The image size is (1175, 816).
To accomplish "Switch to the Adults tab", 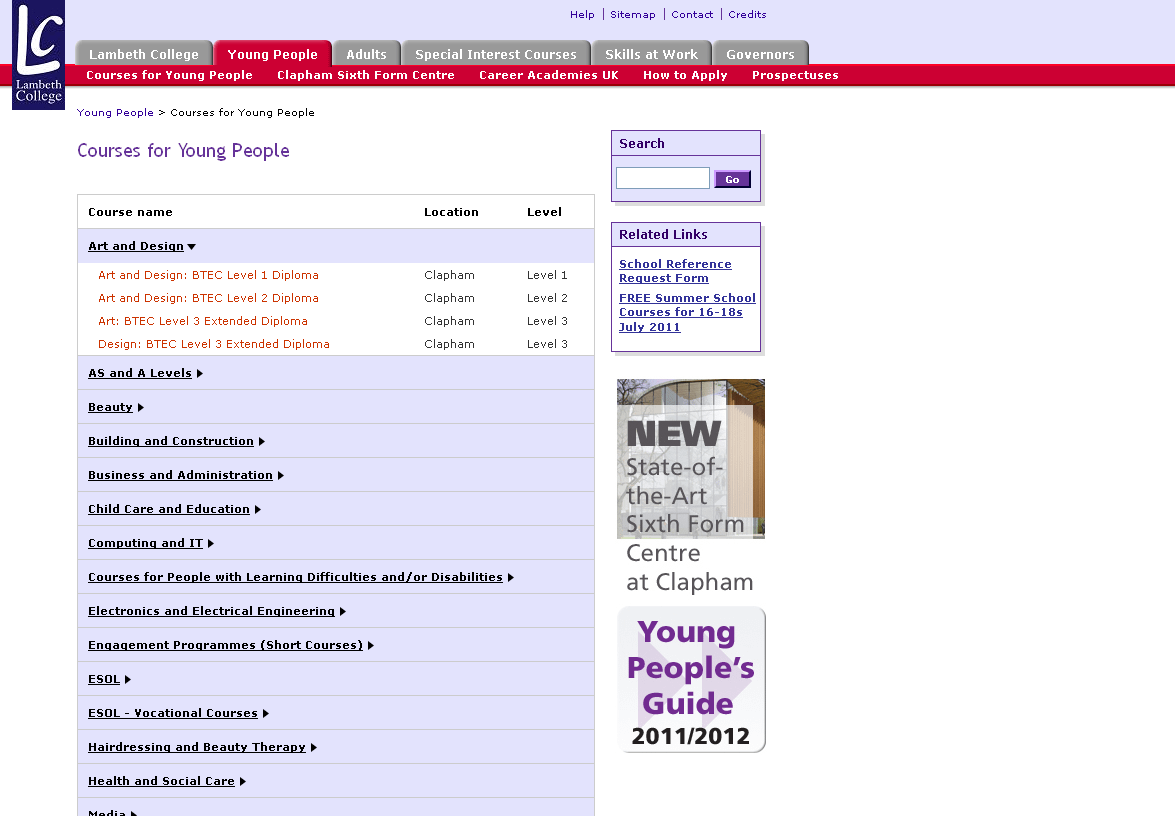I will click(x=366, y=54).
